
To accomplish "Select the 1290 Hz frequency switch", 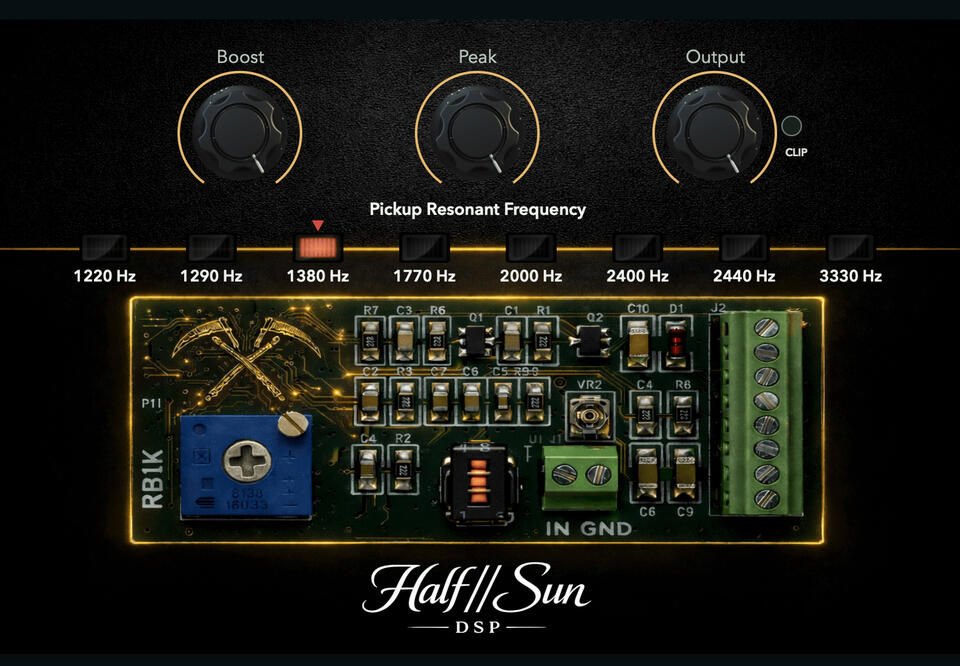I will tap(211, 247).
